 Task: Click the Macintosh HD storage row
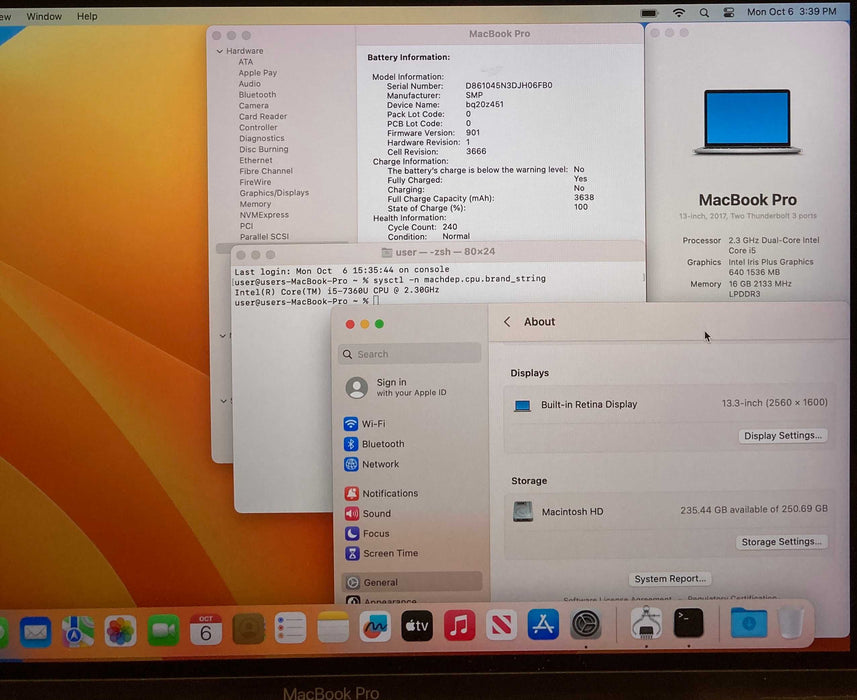(670, 511)
